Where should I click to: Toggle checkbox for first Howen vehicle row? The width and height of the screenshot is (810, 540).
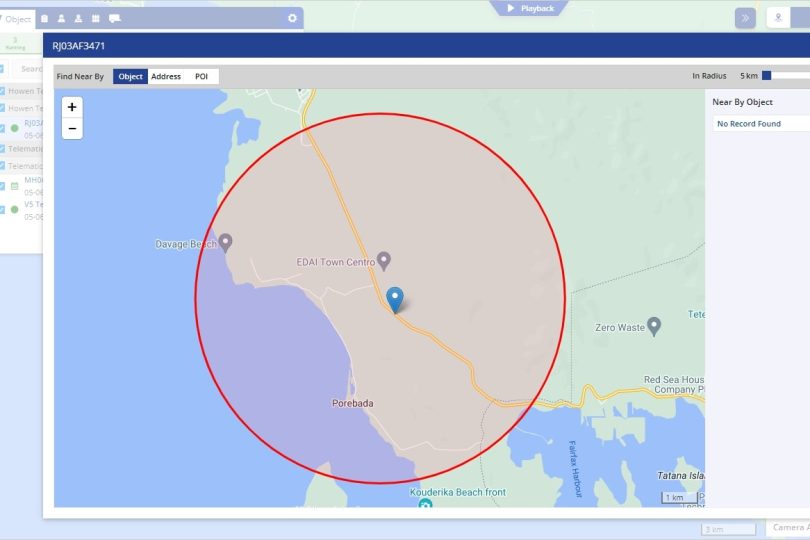(2, 90)
